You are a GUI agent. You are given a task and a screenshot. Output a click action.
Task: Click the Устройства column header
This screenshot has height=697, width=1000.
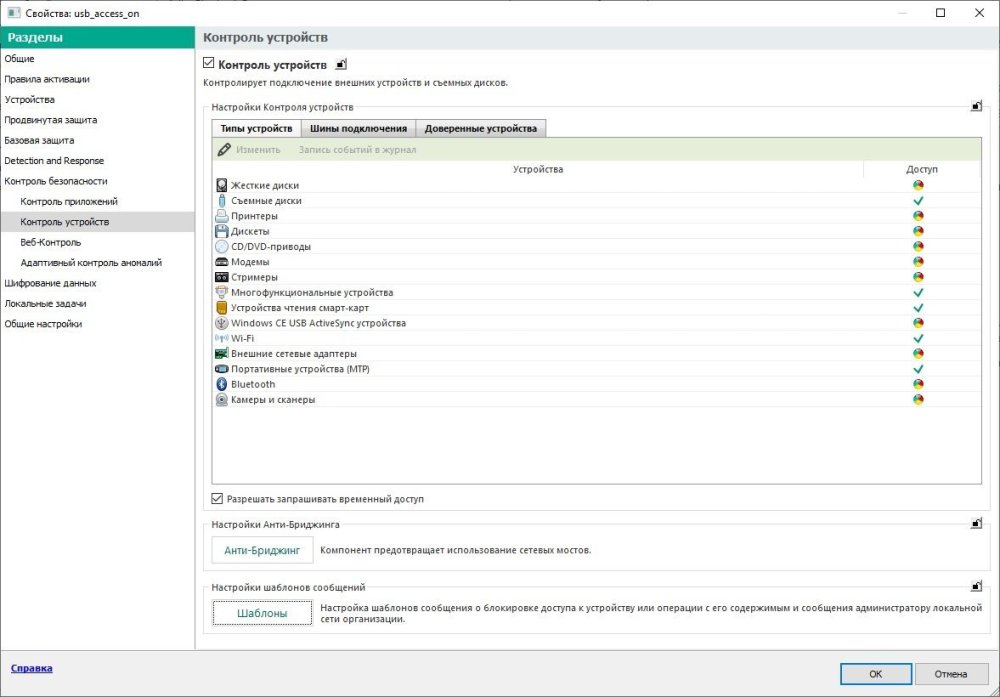click(538, 169)
